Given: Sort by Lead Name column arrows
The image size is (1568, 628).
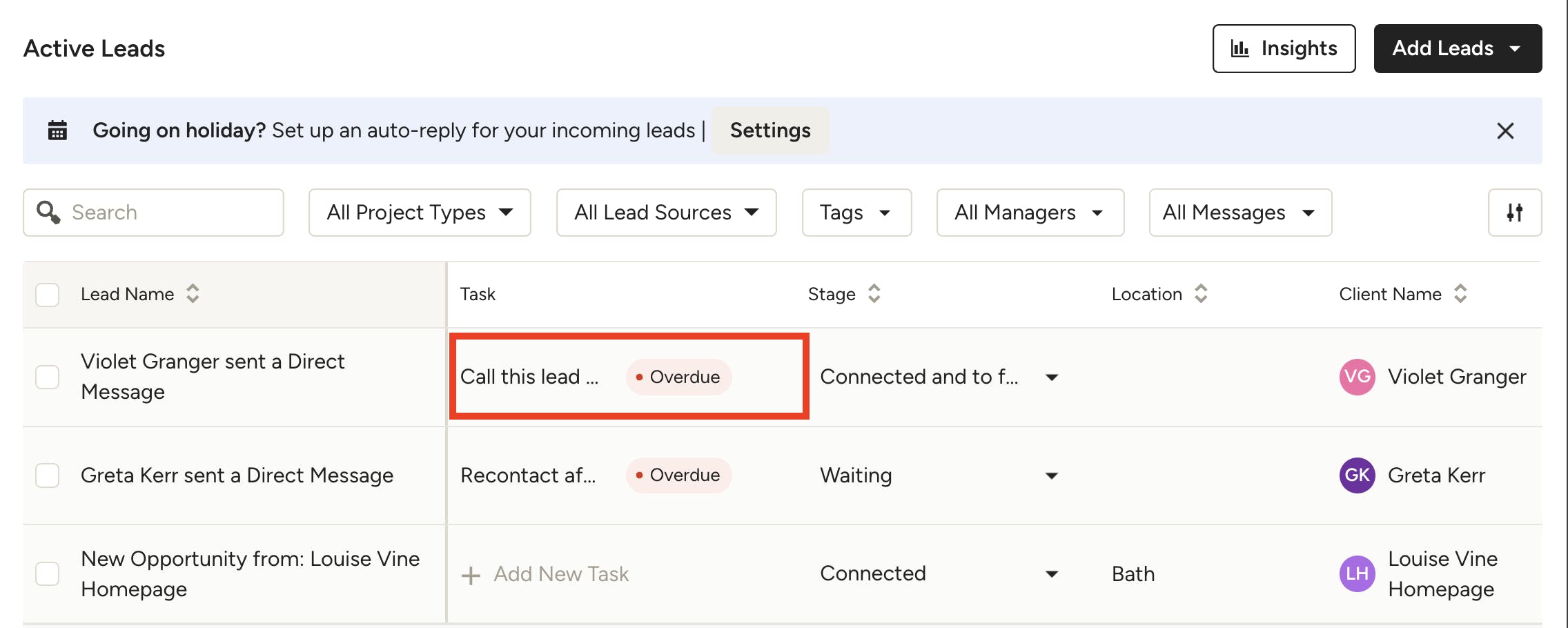Looking at the screenshot, I should click(193, 294).
